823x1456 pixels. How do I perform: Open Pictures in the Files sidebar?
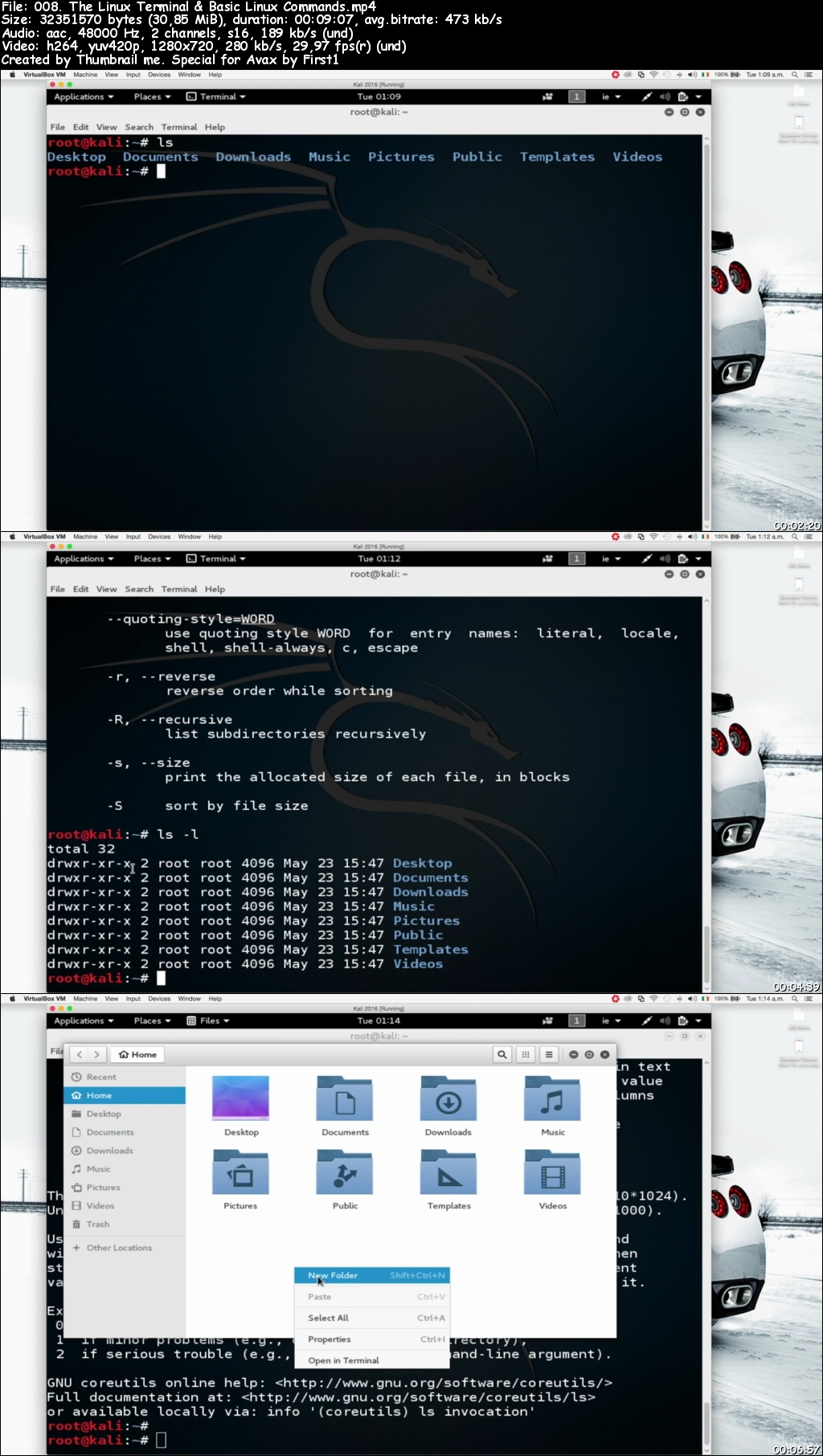tap(125, 1188)
